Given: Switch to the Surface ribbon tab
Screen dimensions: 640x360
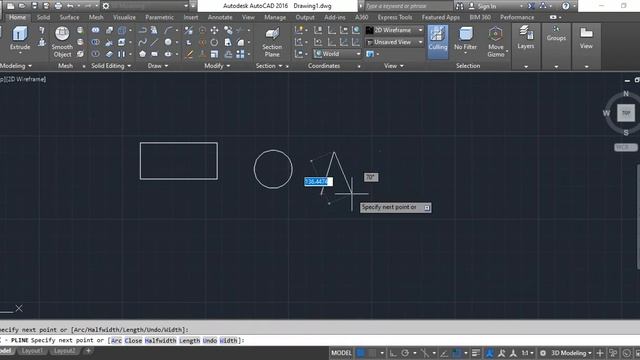Looking at the screenshot, I should [69, 17].
